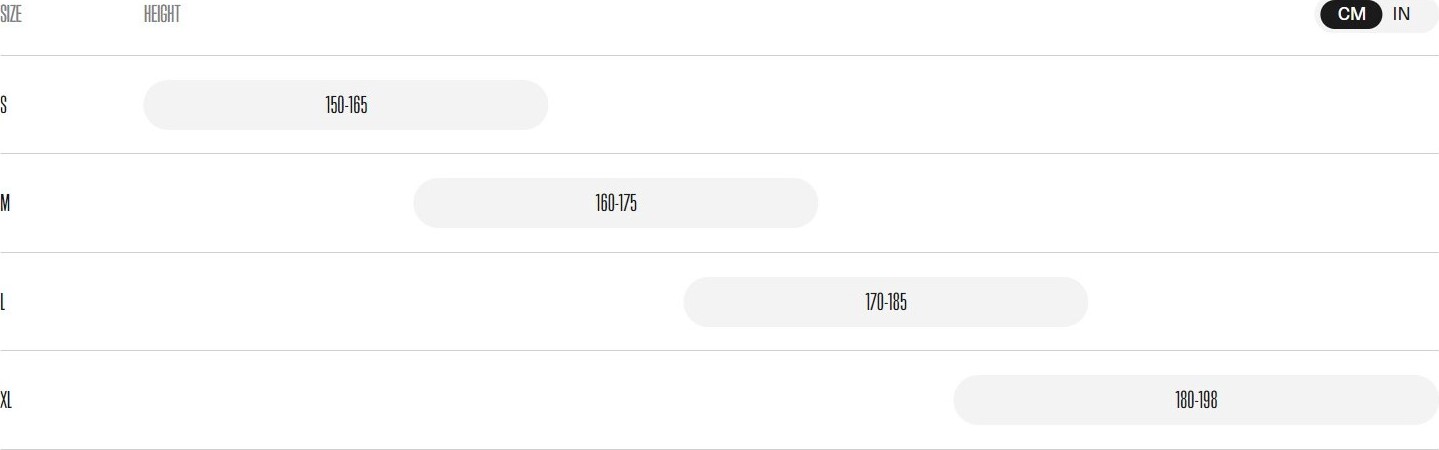This screenshot has height=450, width=1439.
Task: Click the divider line under the header row
Action: tap(719, 55)
